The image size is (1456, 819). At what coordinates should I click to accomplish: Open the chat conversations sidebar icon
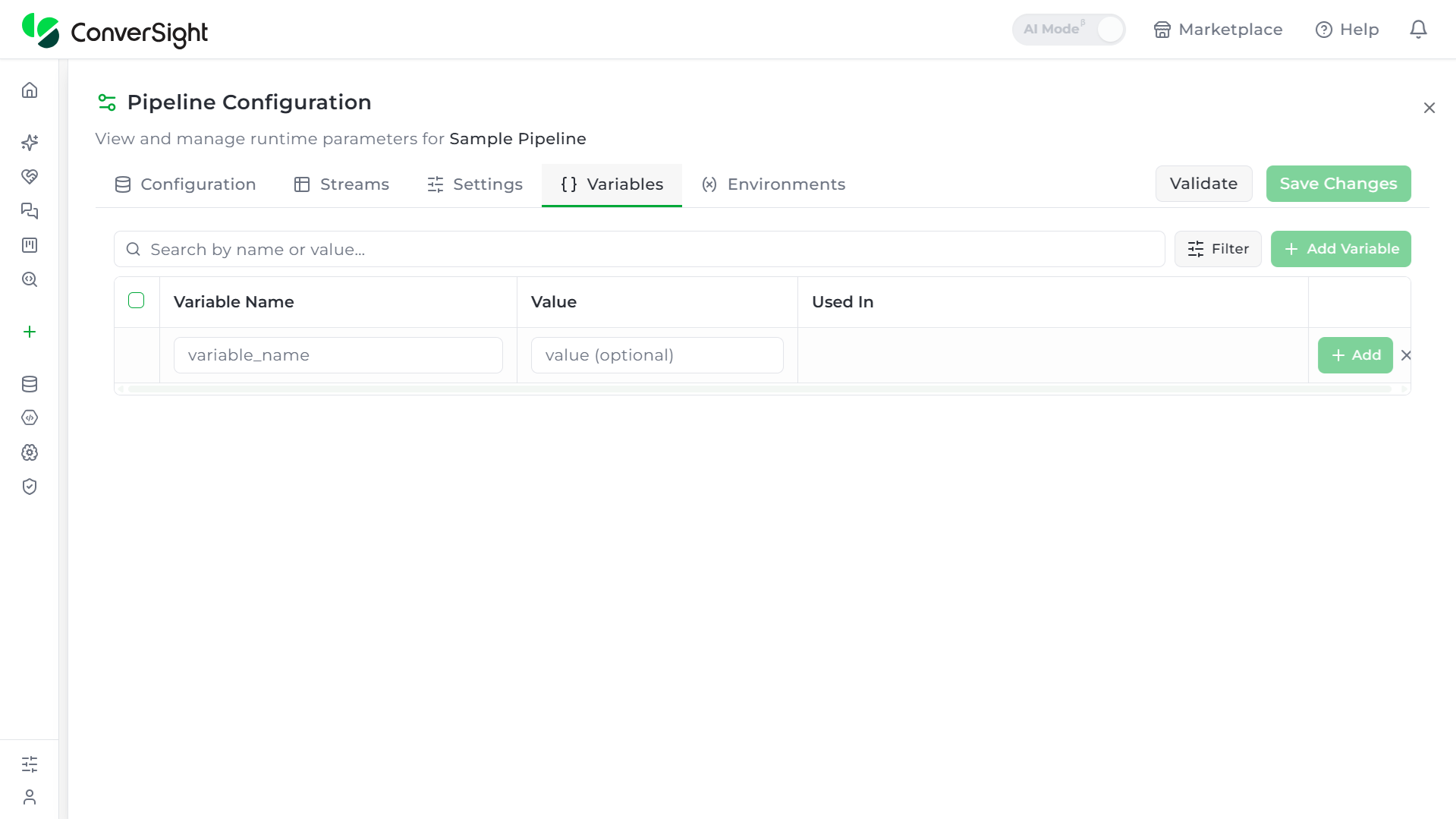click(30, 211)
